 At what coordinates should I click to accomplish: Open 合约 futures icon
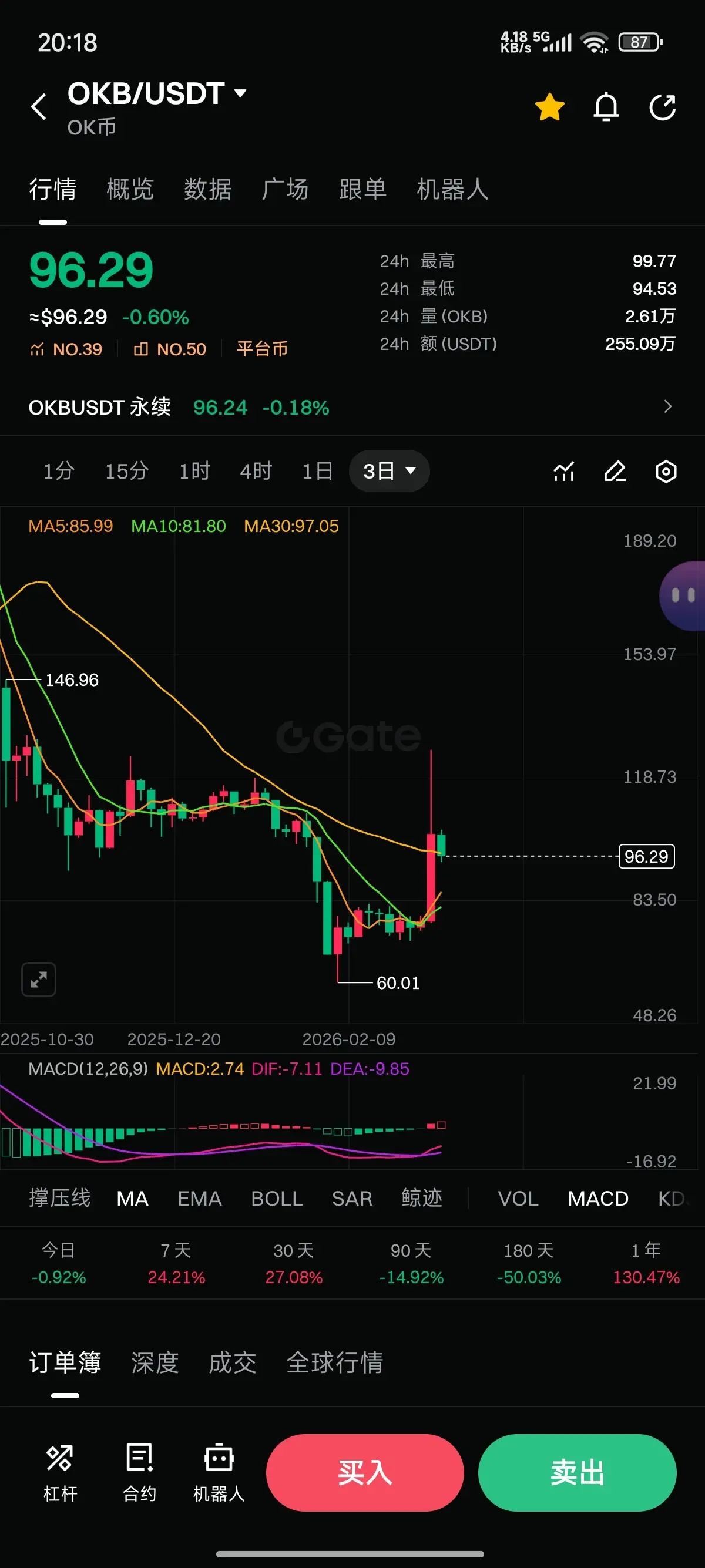click(x=139, y=1472)
